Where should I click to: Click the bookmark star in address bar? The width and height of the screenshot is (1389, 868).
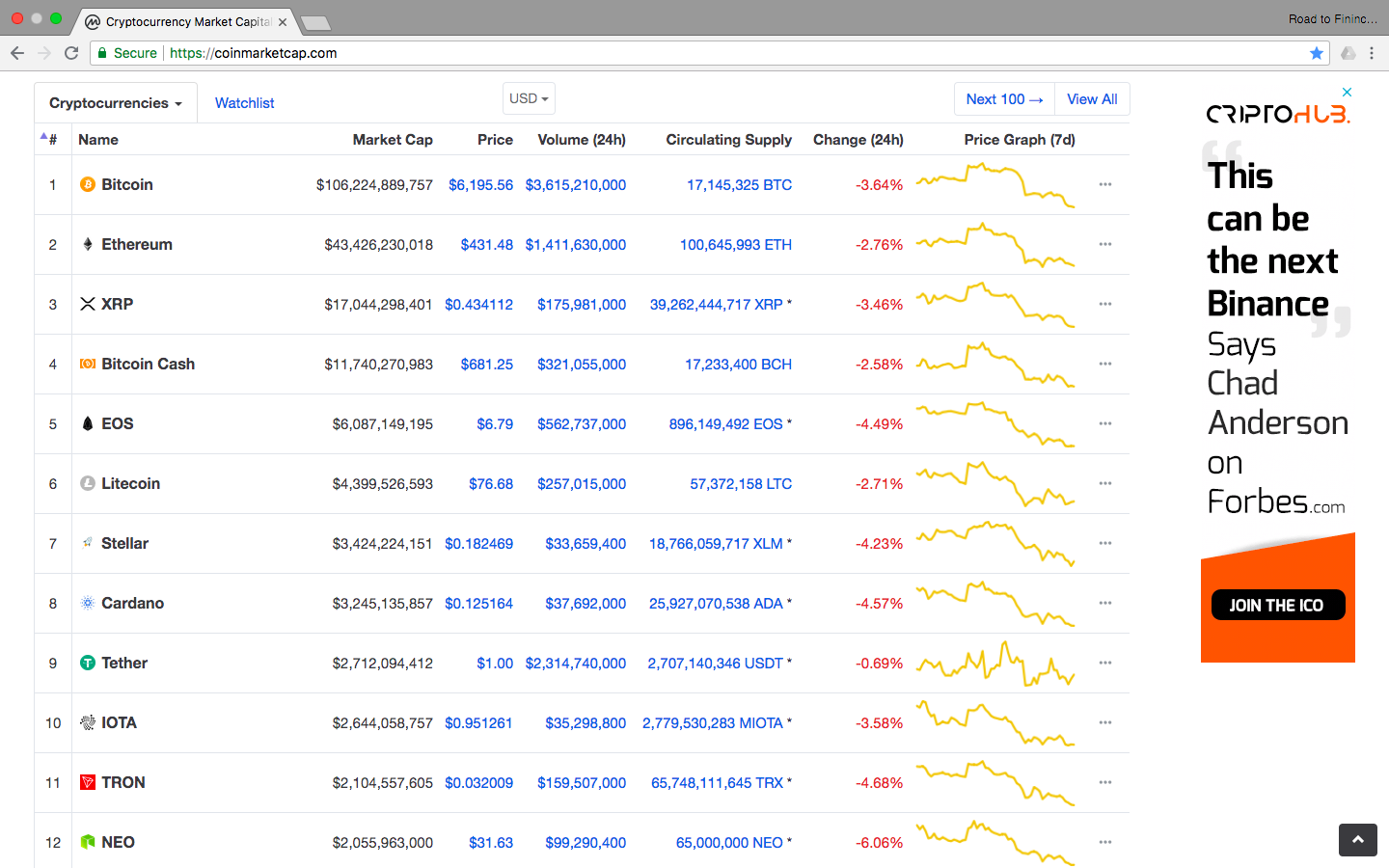pyautogui.click(x=1317, y=53)
